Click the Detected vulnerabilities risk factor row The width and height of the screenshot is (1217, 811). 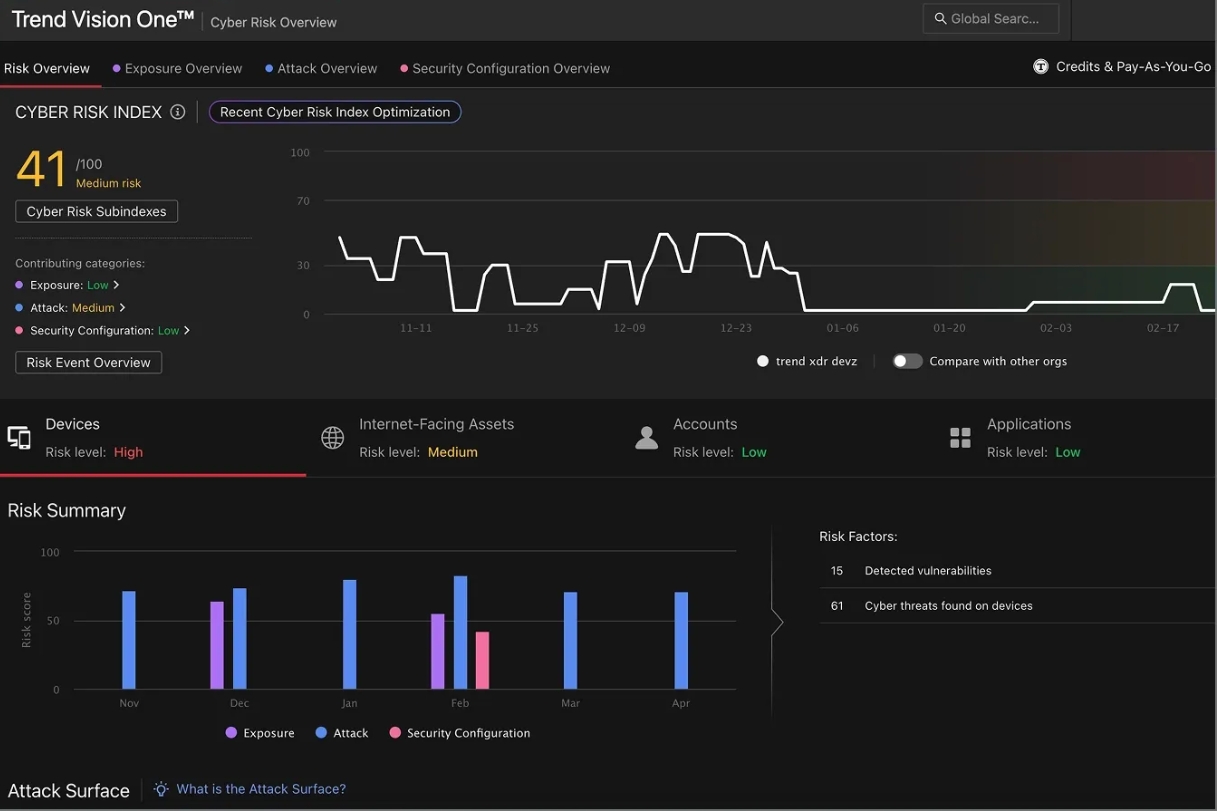1018,571
